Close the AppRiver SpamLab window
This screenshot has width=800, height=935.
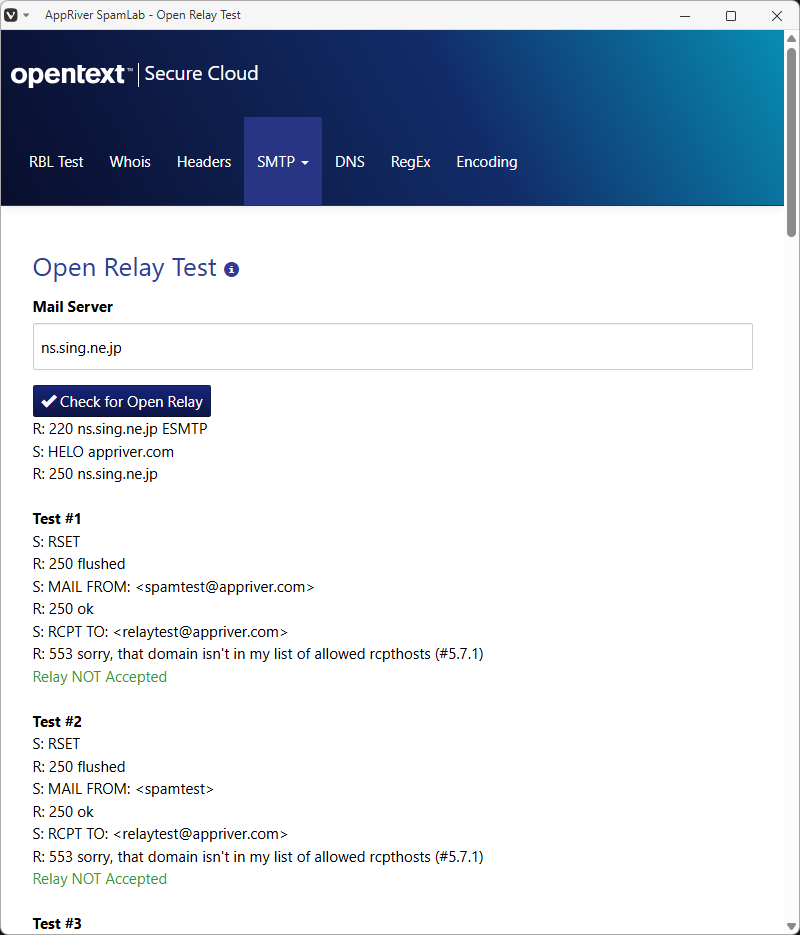[777, 15]
